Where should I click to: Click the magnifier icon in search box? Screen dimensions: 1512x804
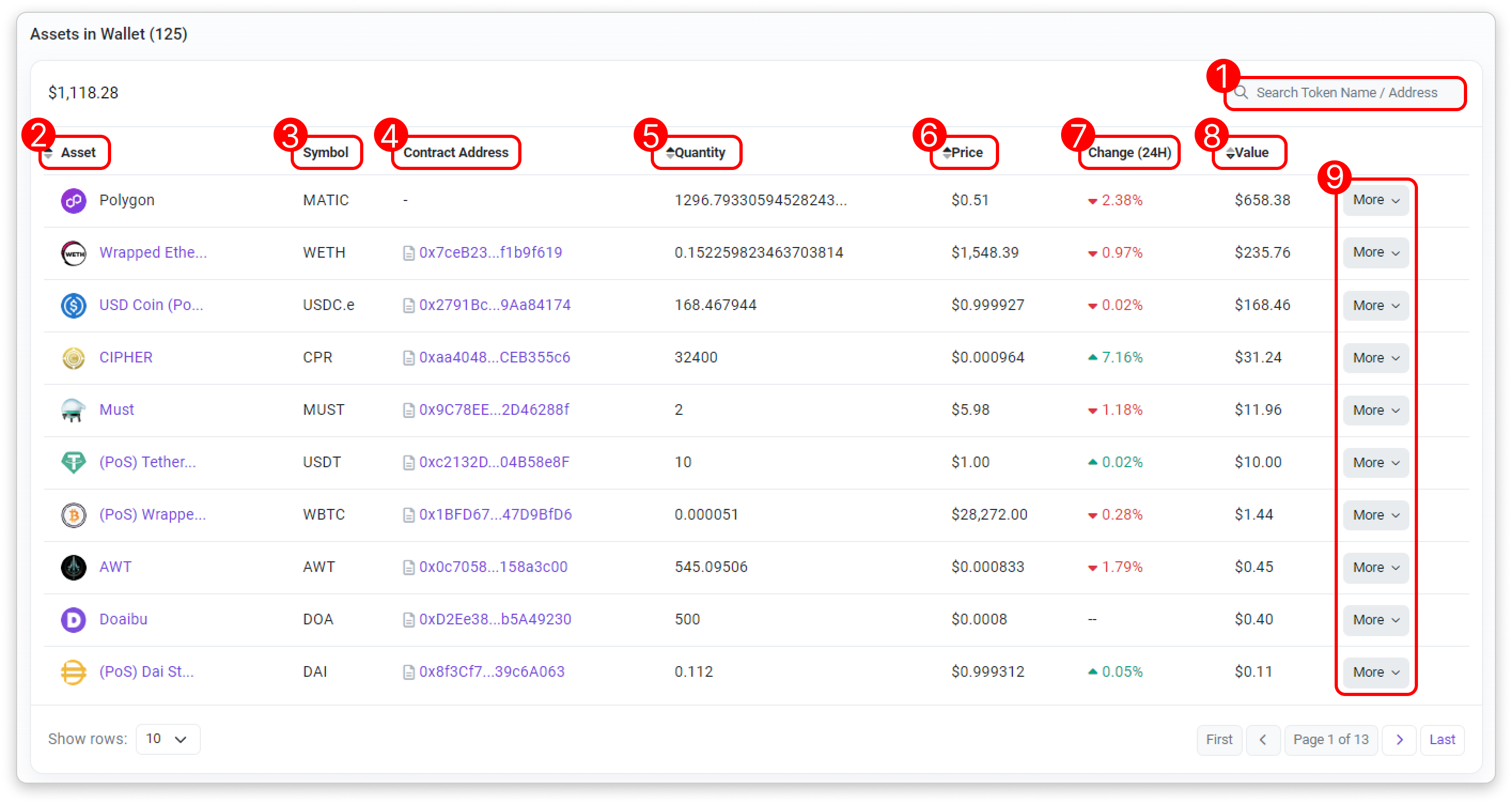tap(1240, 93)
